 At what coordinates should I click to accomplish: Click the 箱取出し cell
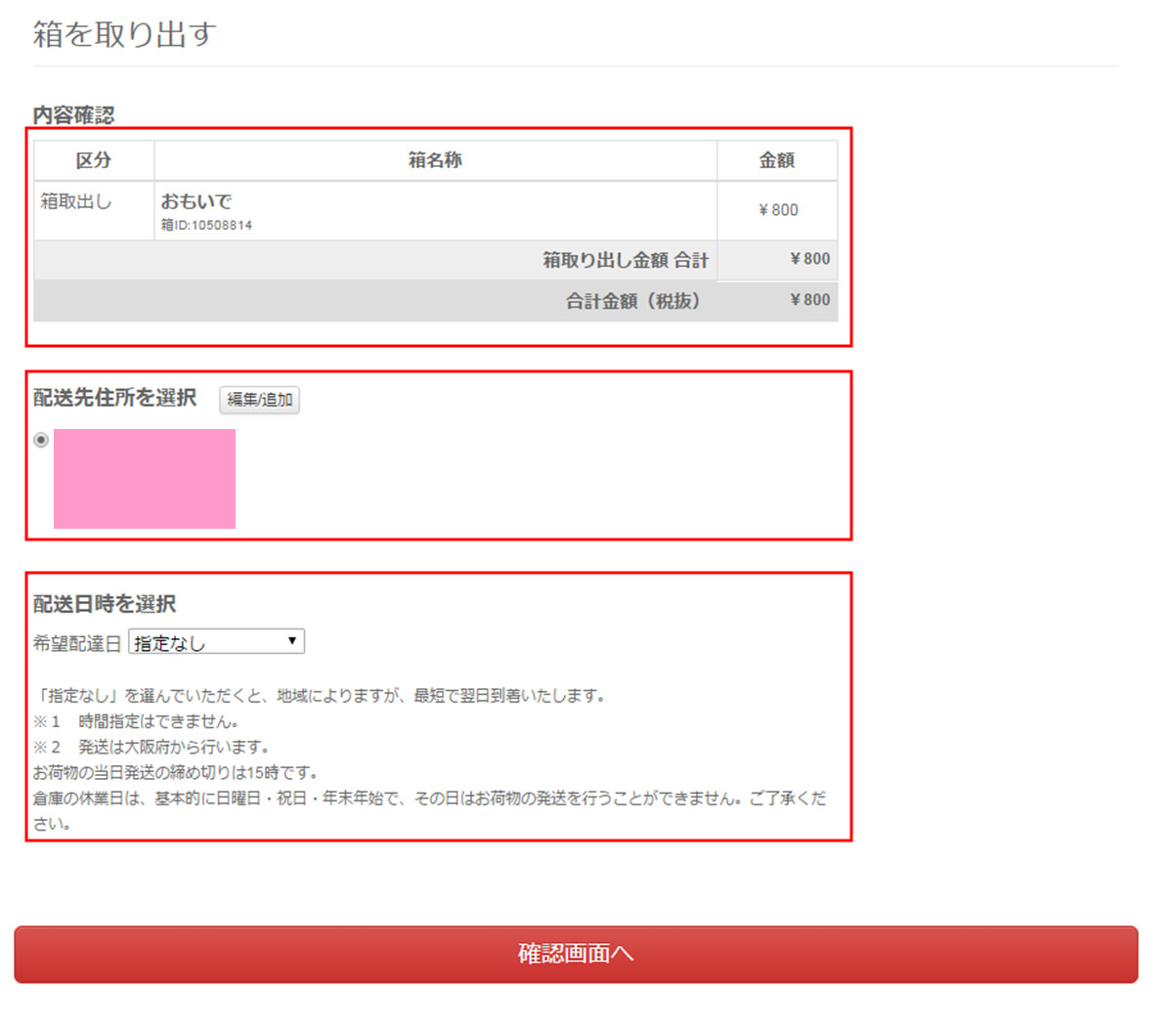point(76,201)
